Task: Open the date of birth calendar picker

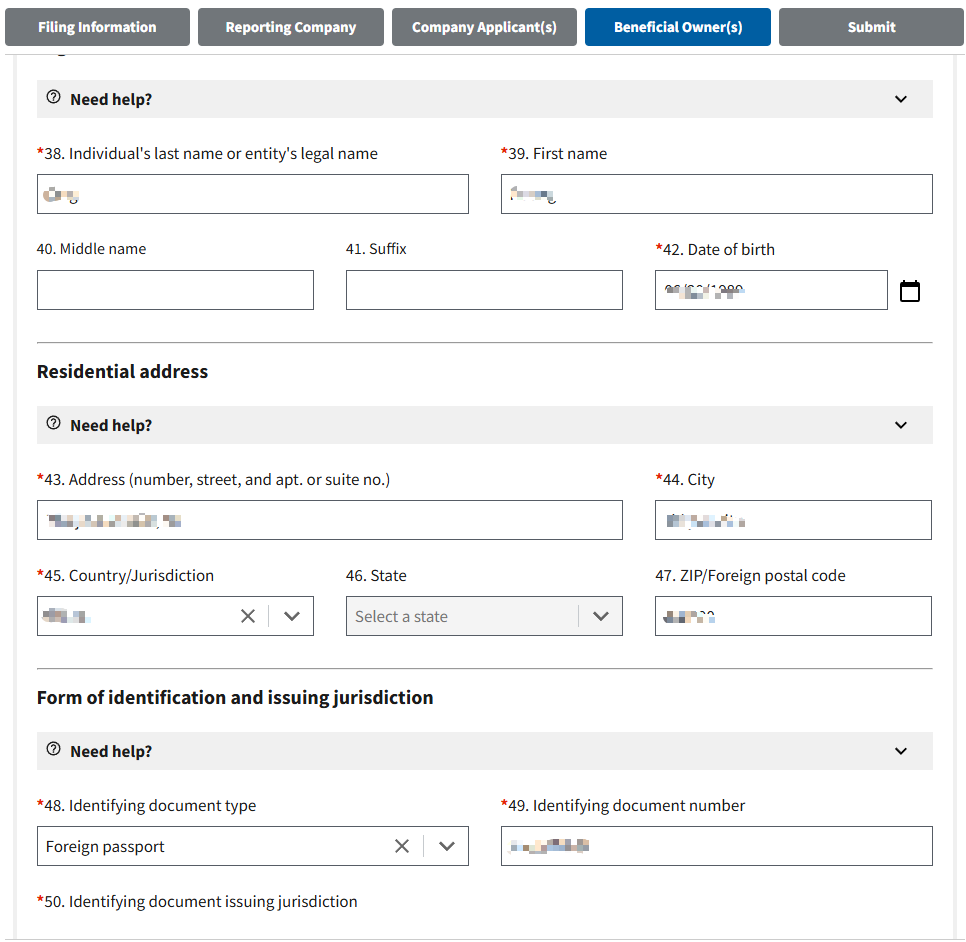Action: [x=909, y=291]
